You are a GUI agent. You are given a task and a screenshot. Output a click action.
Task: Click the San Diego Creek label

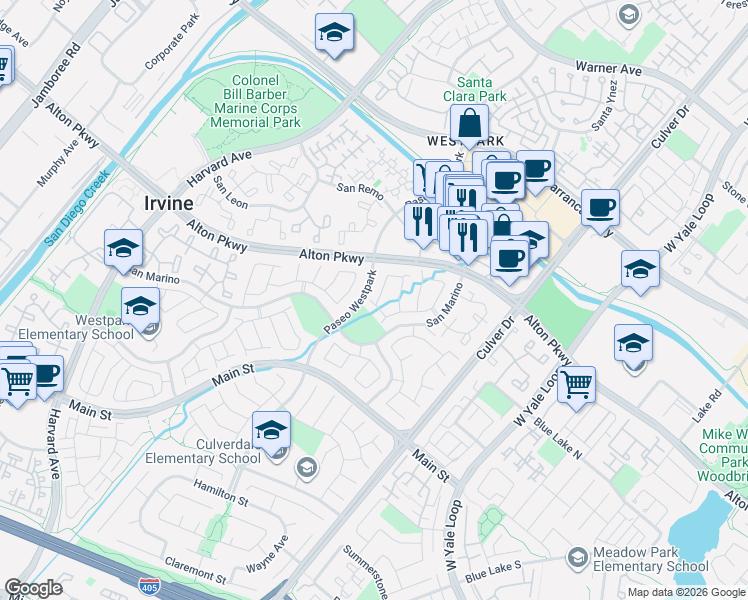pyautogui.click(x=78, y=207)
